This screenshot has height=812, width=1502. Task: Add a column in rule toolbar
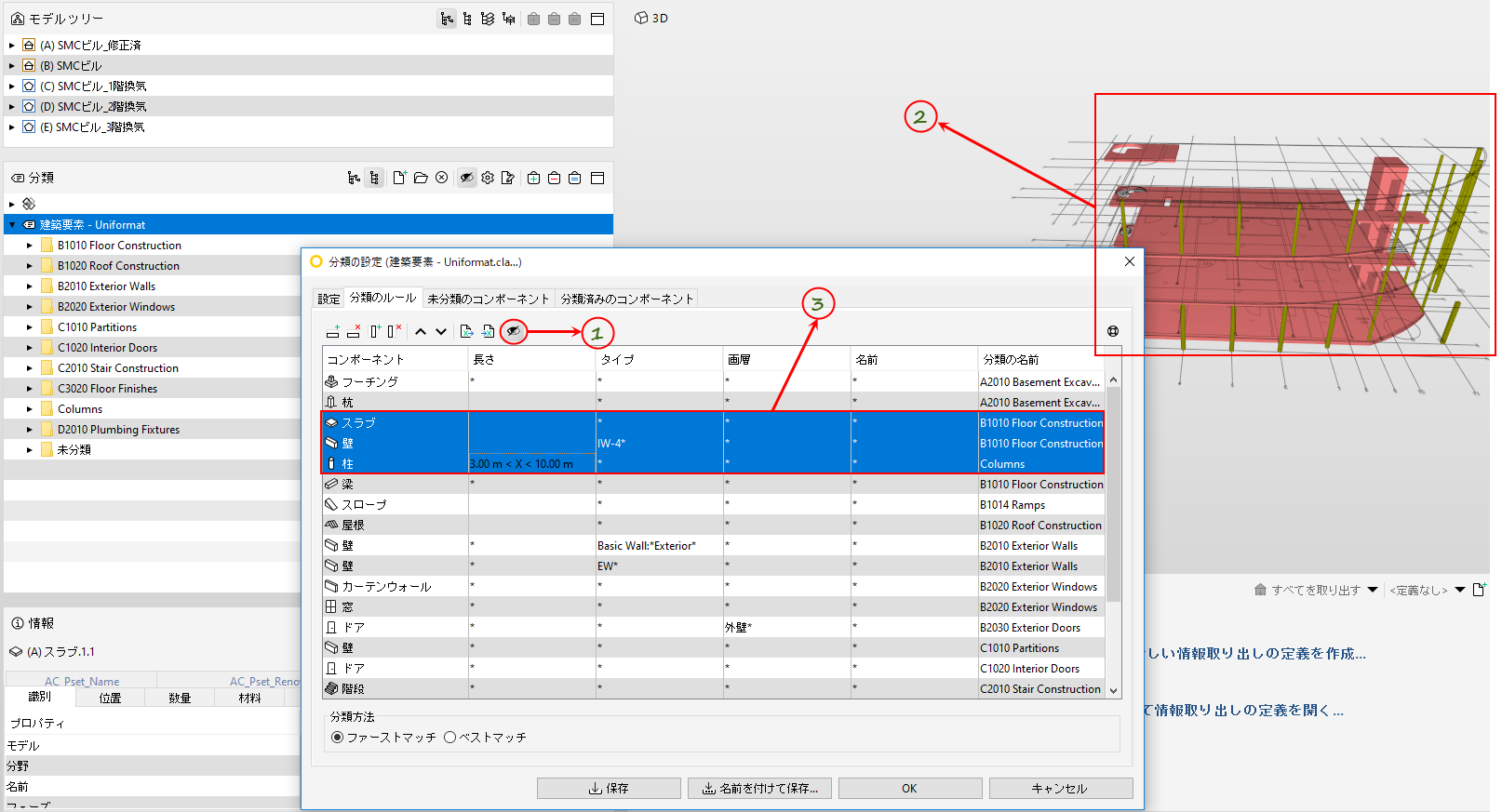375,331
